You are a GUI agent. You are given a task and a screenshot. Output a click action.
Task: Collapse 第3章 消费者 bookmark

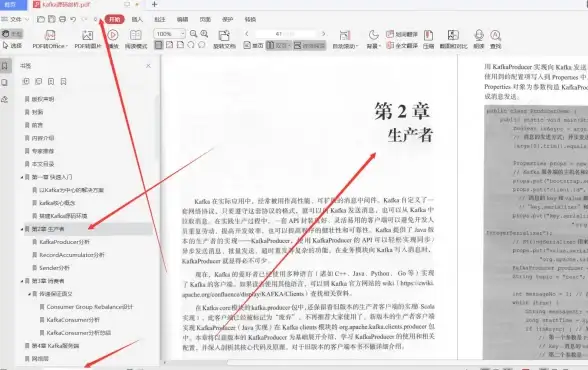click(21, 281)
